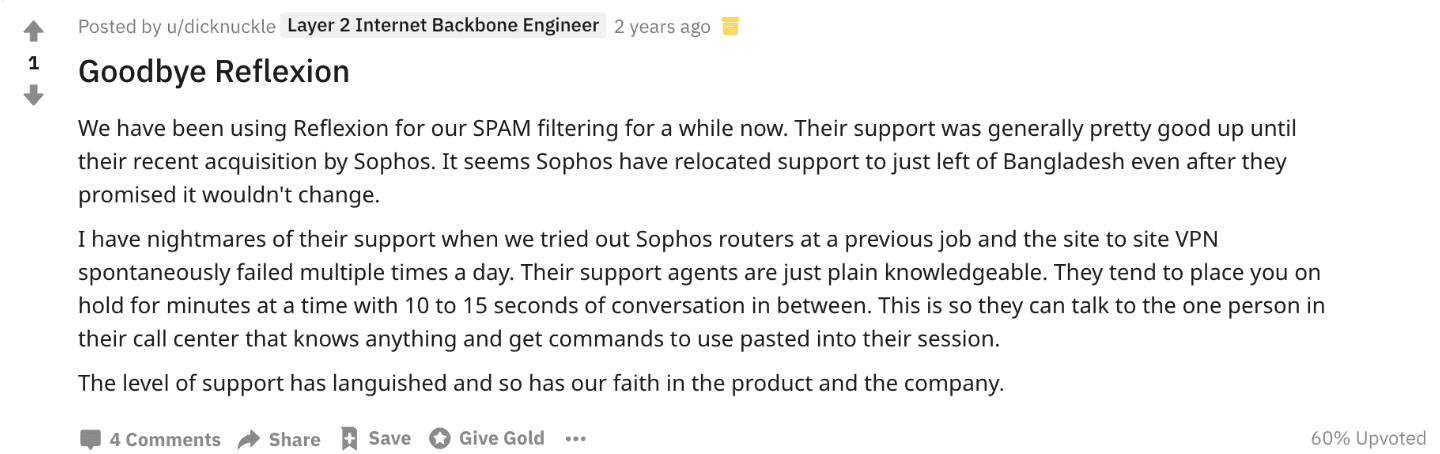Click the speech bubble comments icon
Image resolution: width=1440 pixels, height=454 pixels.
coord(90,439)
